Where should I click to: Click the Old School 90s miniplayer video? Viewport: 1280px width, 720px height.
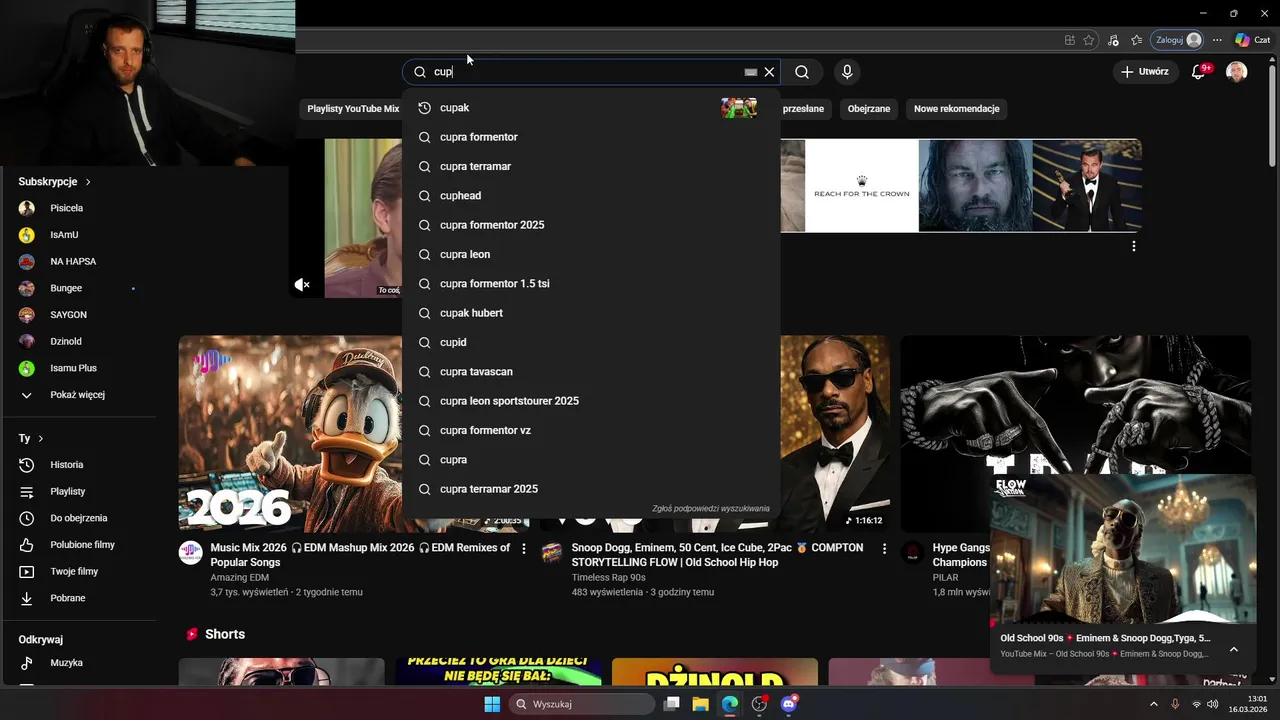1123,549
